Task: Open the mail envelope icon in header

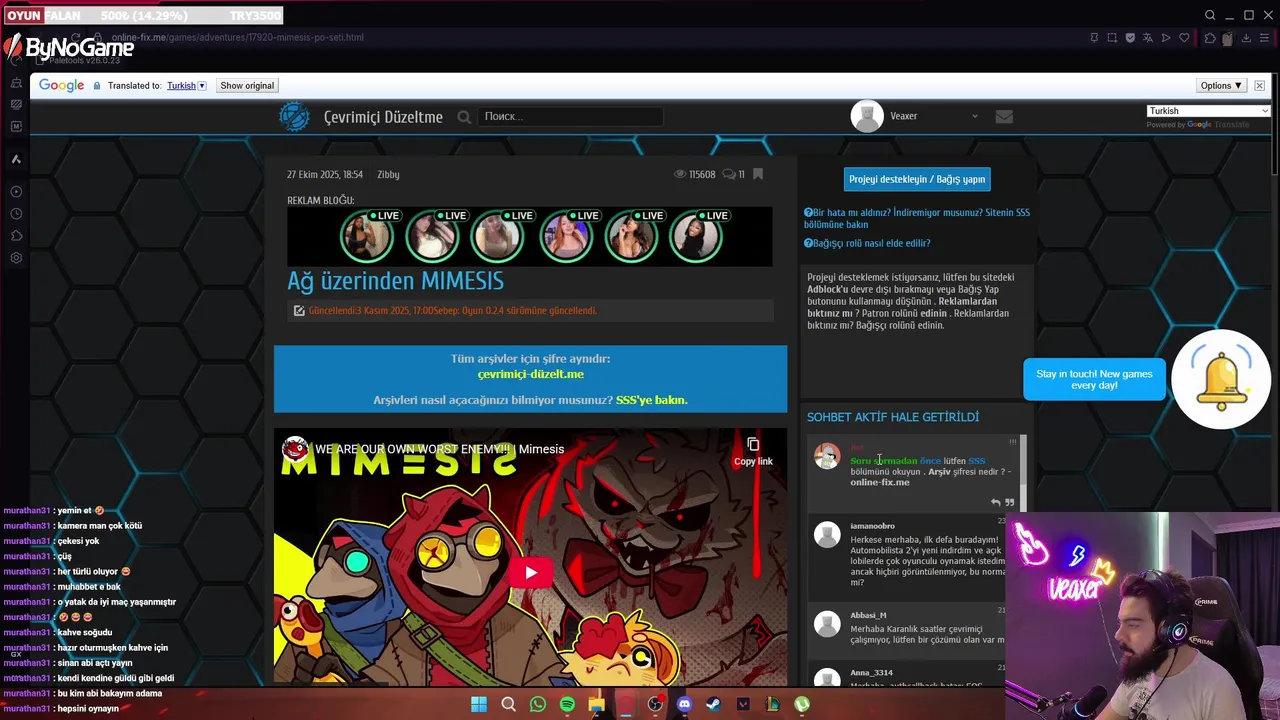Action: [1004, 116]
